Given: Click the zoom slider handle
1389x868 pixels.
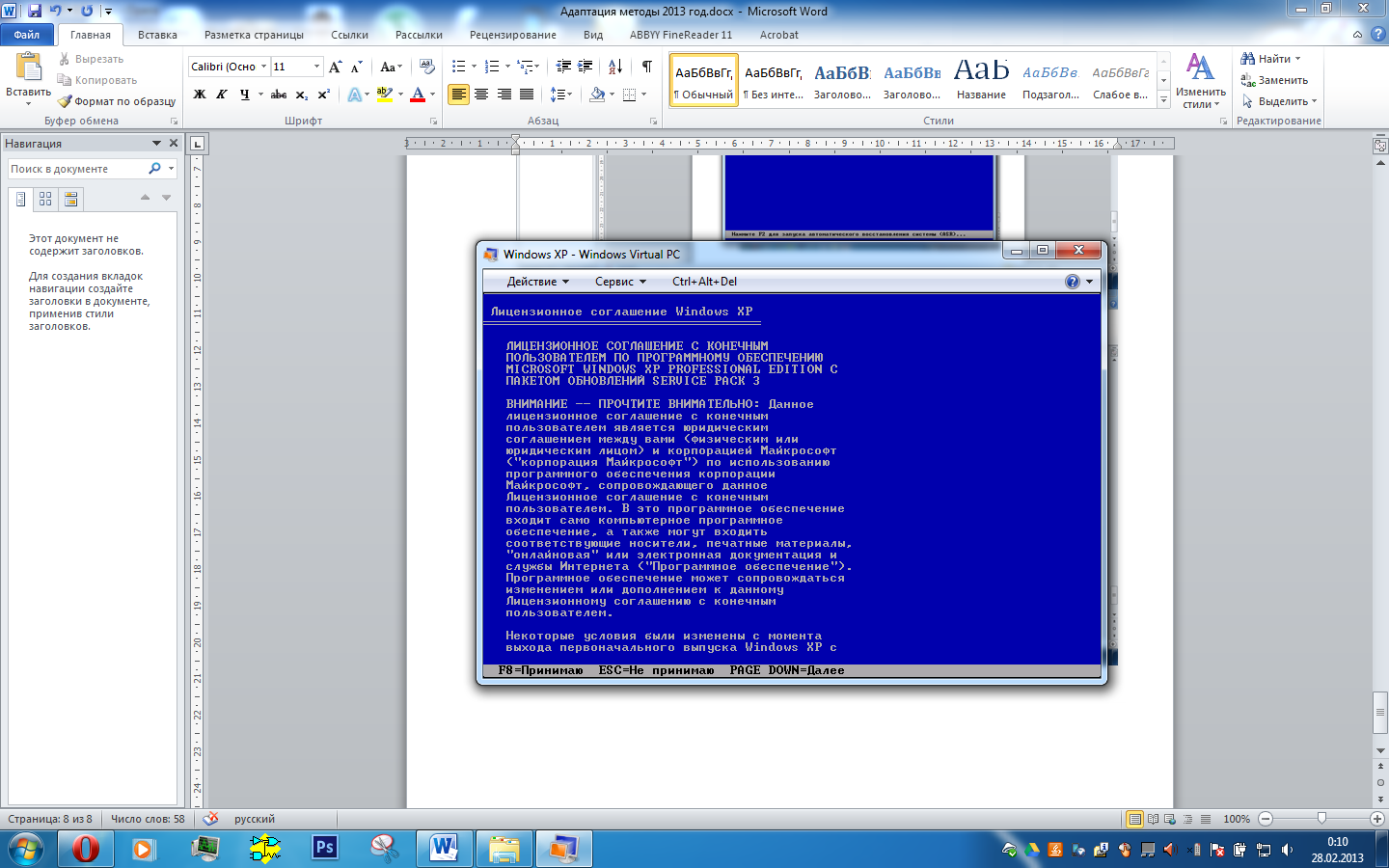Looking at the screenshot, I should point(1321,819).
